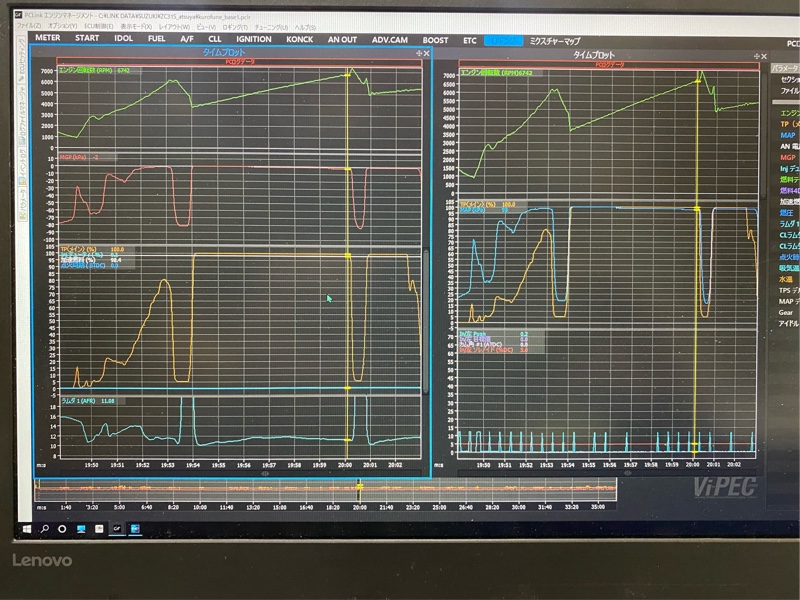
Task: Close the right タイムプロット panel
Action: pos(764,56)
